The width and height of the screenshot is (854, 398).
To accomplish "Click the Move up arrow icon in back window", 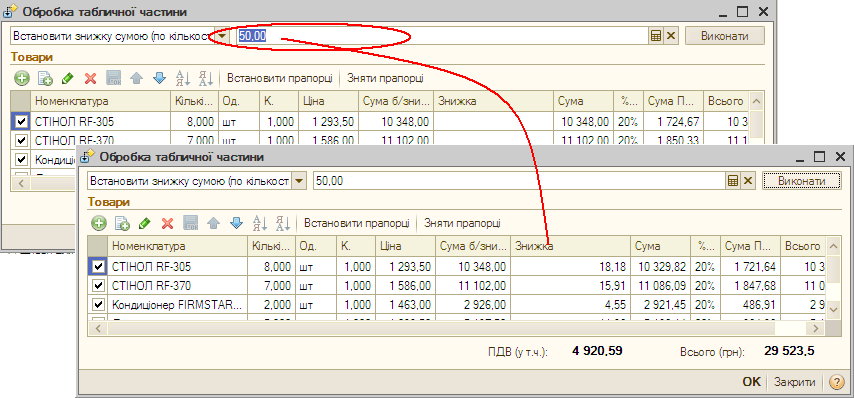I will (136, 78).
